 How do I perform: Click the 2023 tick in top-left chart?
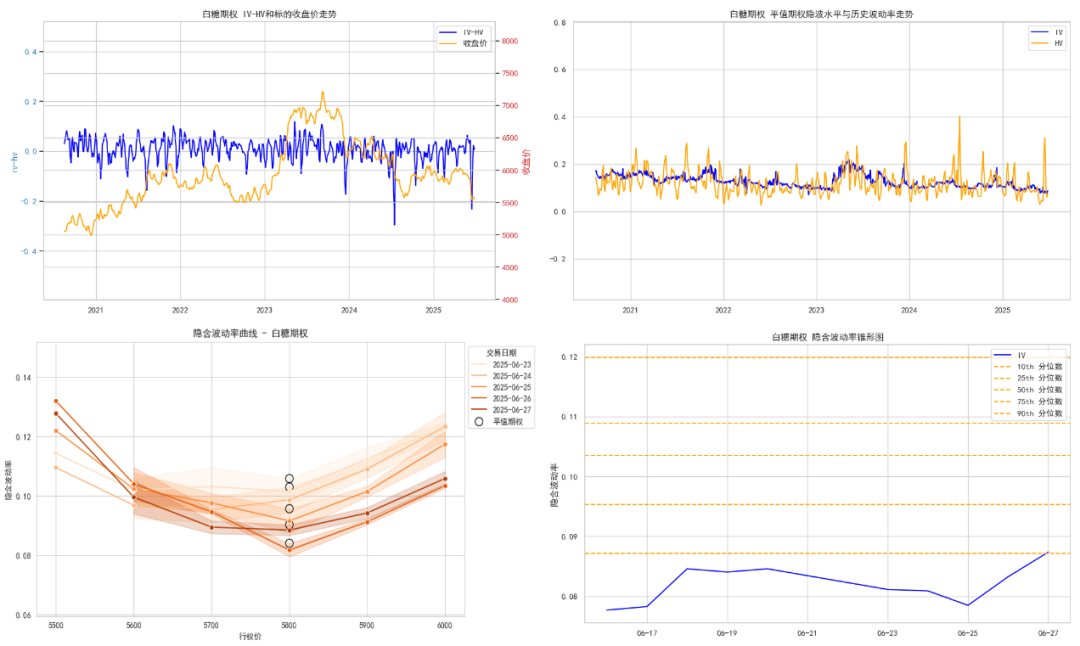click(264, 311)
